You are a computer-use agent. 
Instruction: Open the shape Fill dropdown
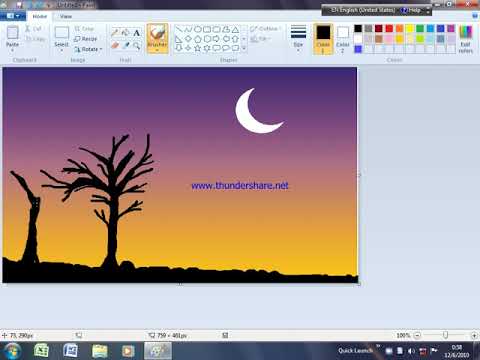260,39
